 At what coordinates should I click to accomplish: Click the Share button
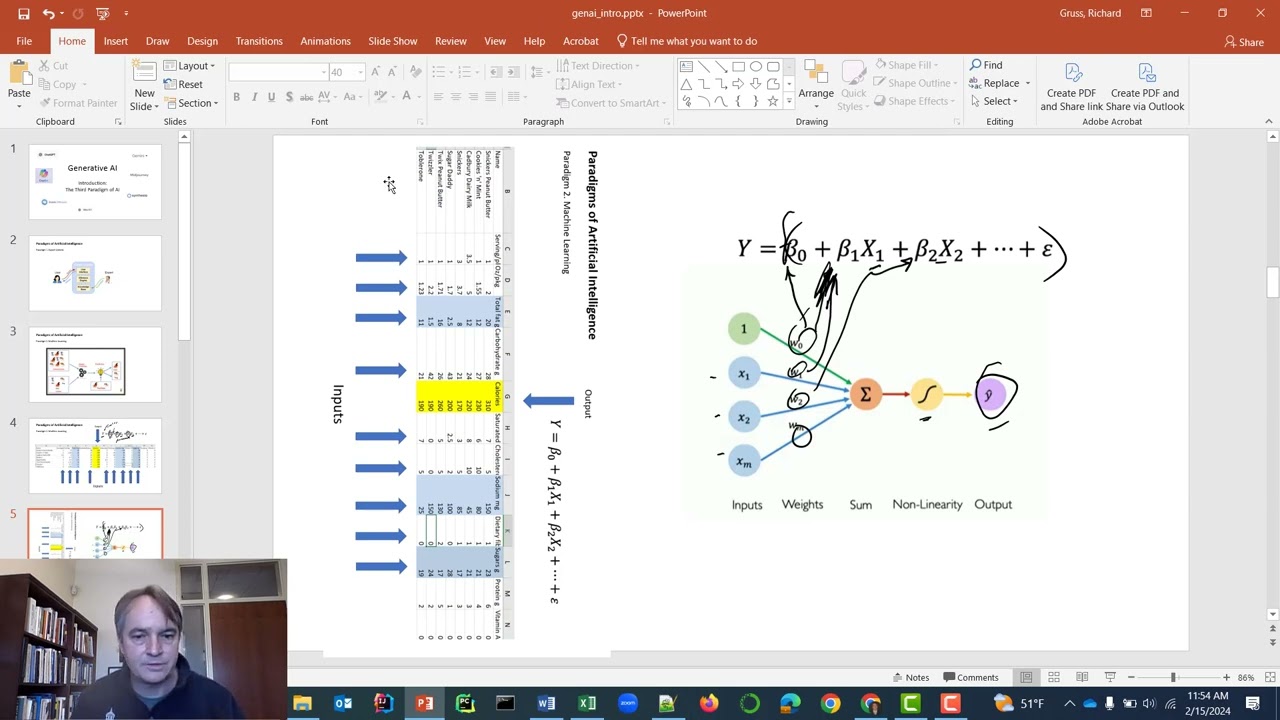[1244, 42]
